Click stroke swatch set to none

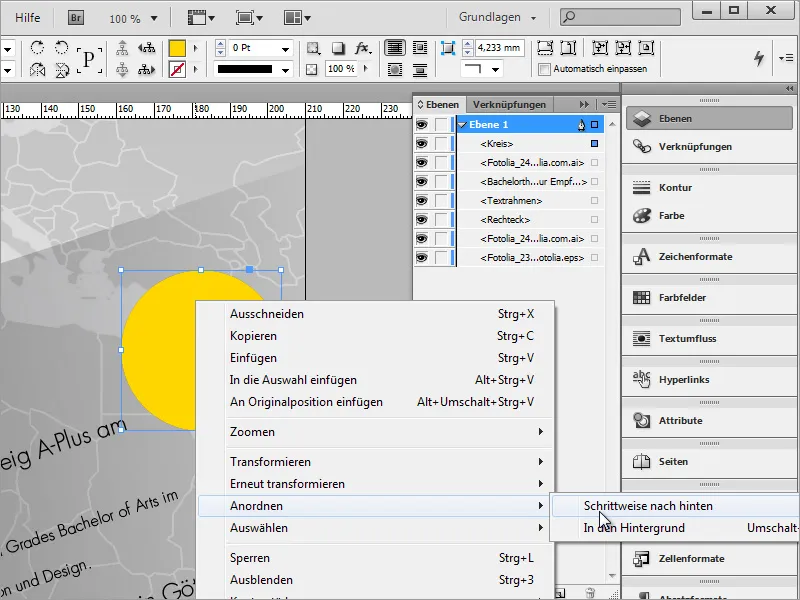tap(177, 69)
